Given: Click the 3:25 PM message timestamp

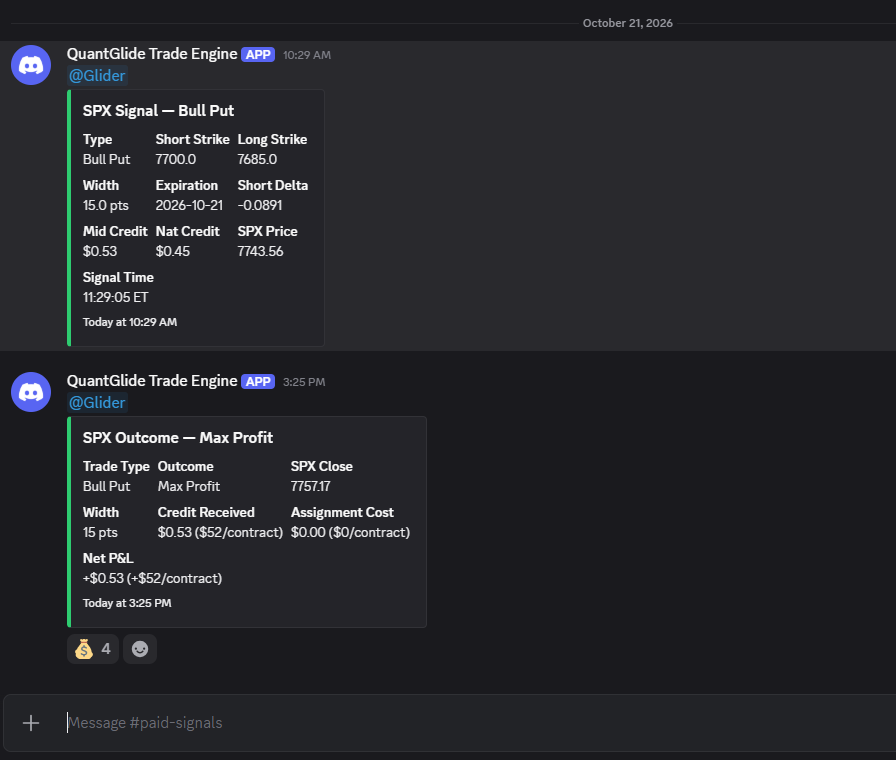Looking at the screenshot, I should pos(304,382).
